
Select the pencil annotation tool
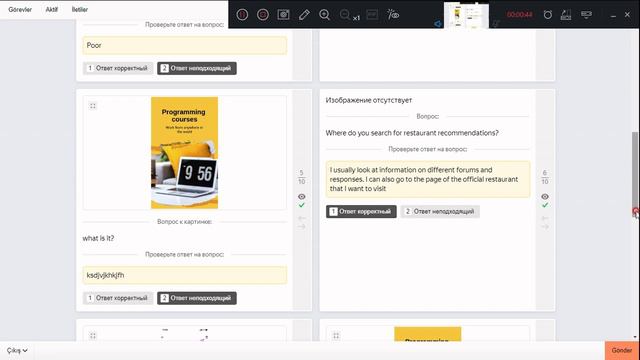(x=304, y=15)
